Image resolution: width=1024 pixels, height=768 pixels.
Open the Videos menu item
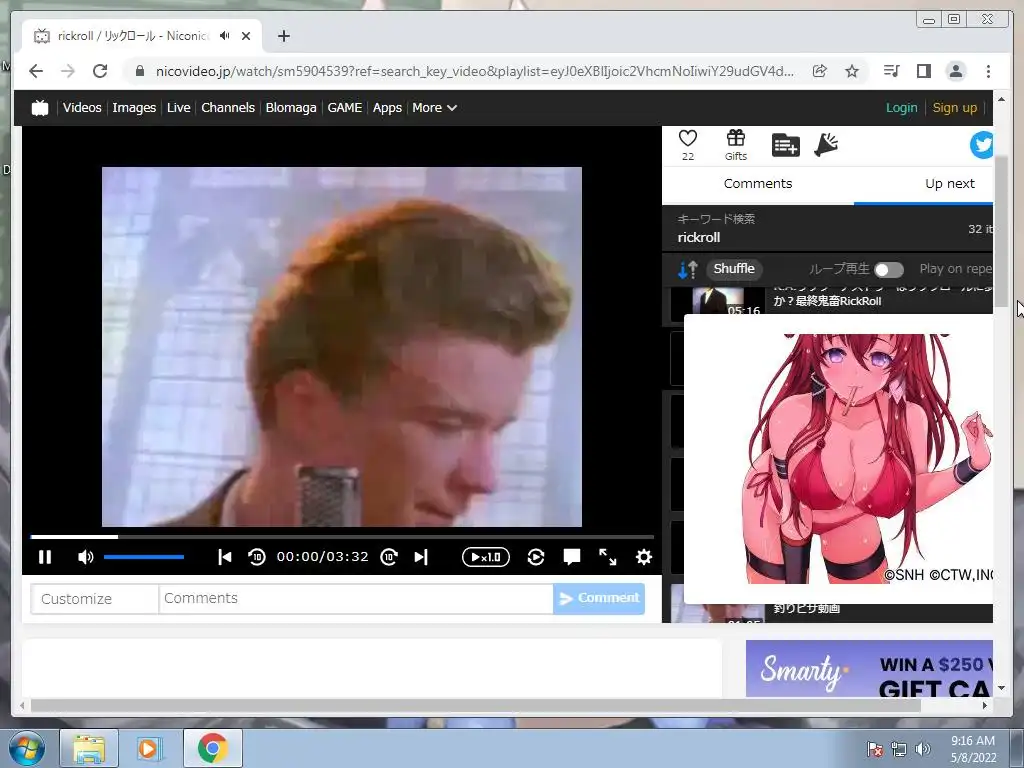[x=82, y=108]
